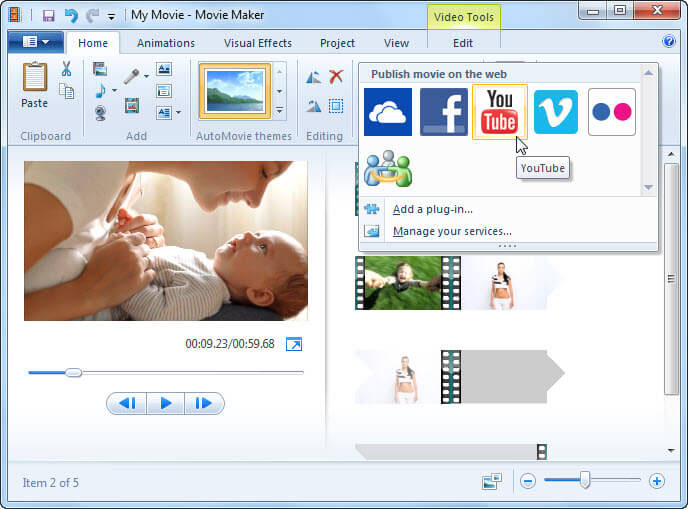Click the Snapshot icon
688x509 pixels.
pyautogui.click(x=132, y=105)
